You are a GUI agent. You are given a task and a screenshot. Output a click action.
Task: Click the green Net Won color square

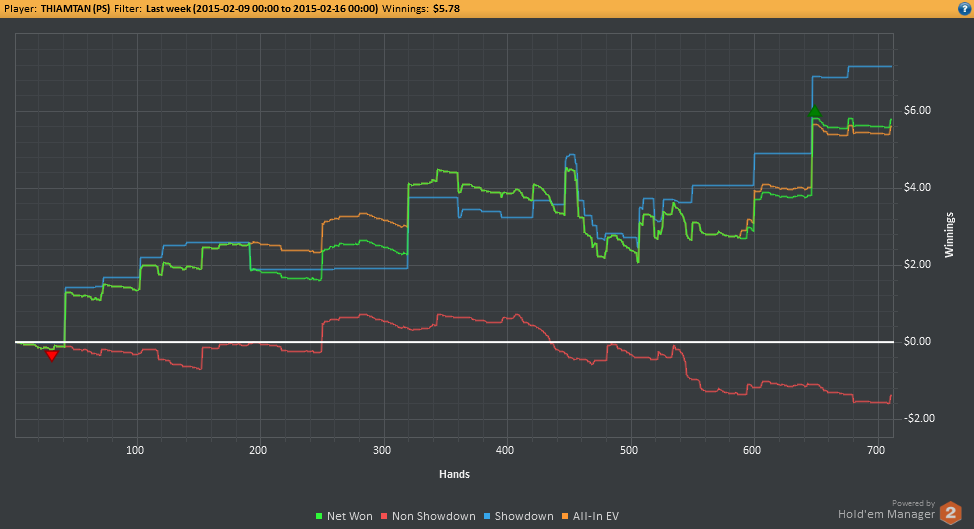319,516
